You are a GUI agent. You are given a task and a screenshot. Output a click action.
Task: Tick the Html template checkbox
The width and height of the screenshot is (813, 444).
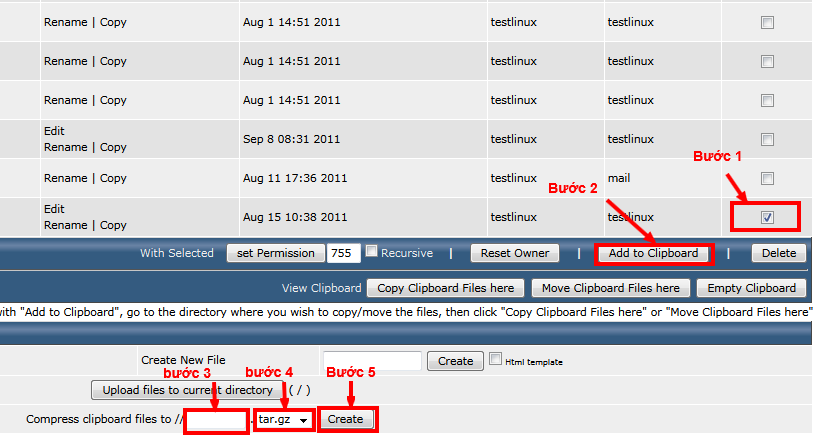coord(495,360)
